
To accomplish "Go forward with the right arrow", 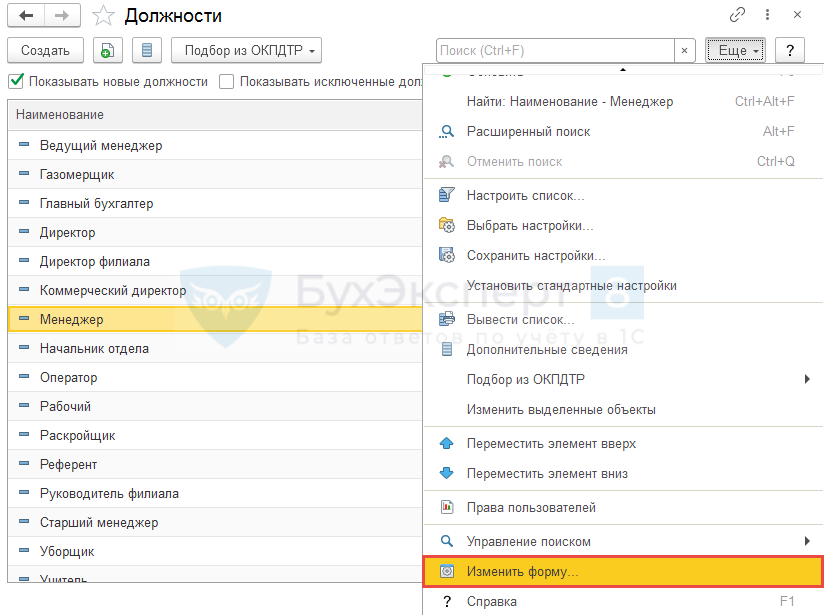I will click(62, 16).
